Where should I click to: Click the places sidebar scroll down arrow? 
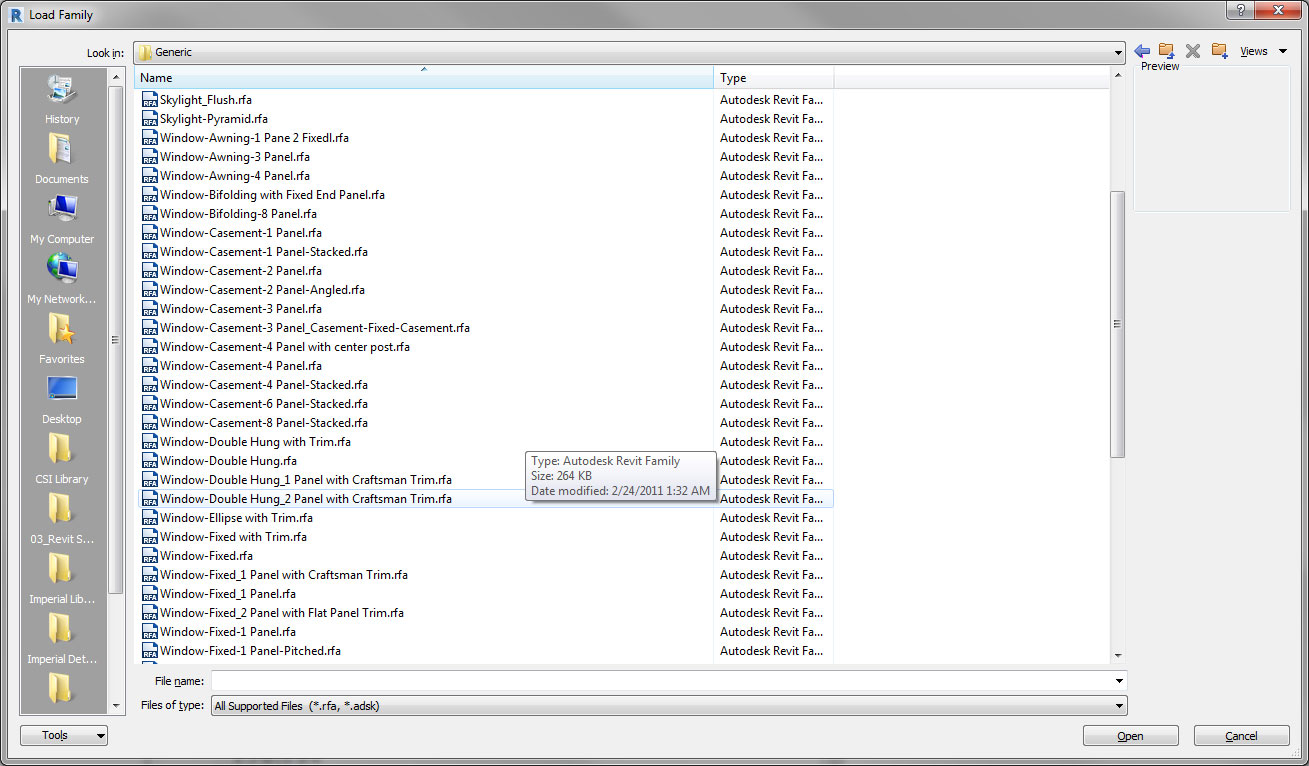pos(115,705)
